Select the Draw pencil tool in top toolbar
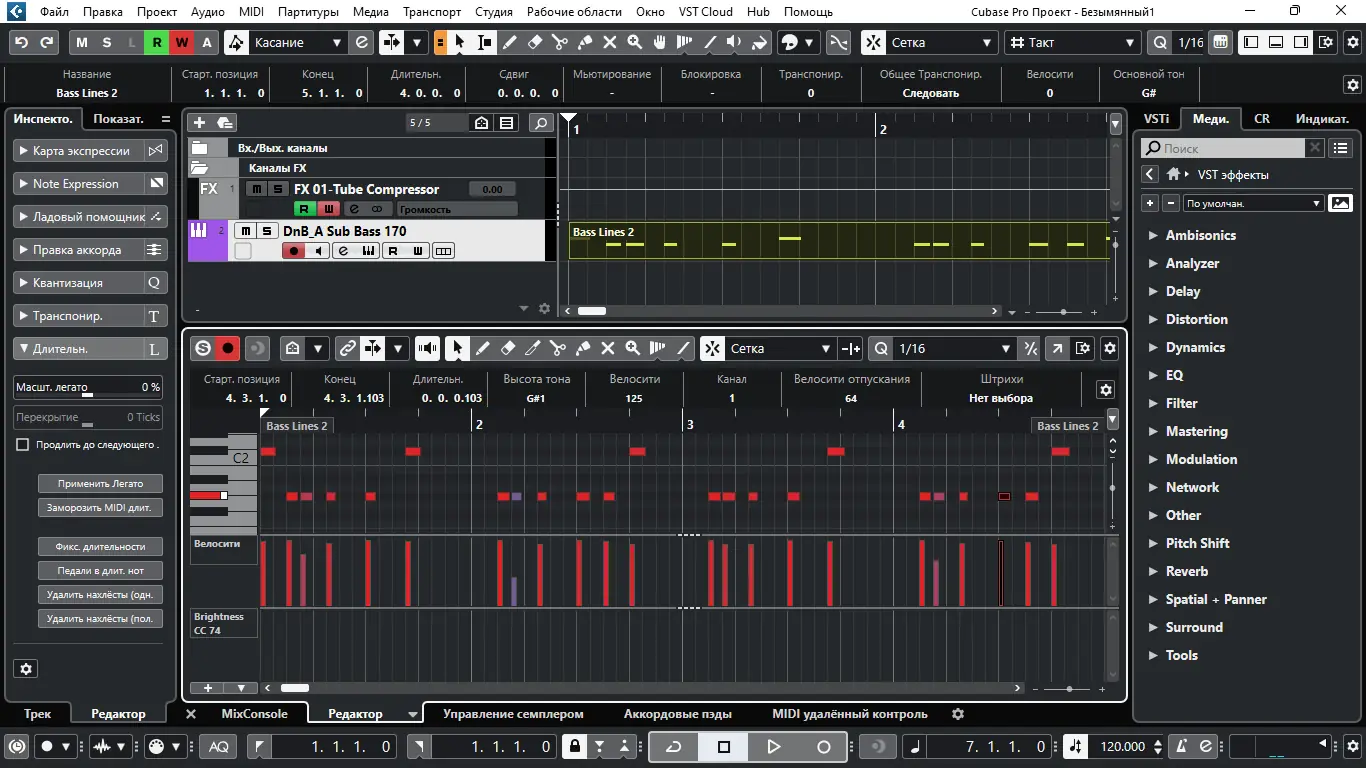The image size is (1366, 768). [509, 43]
